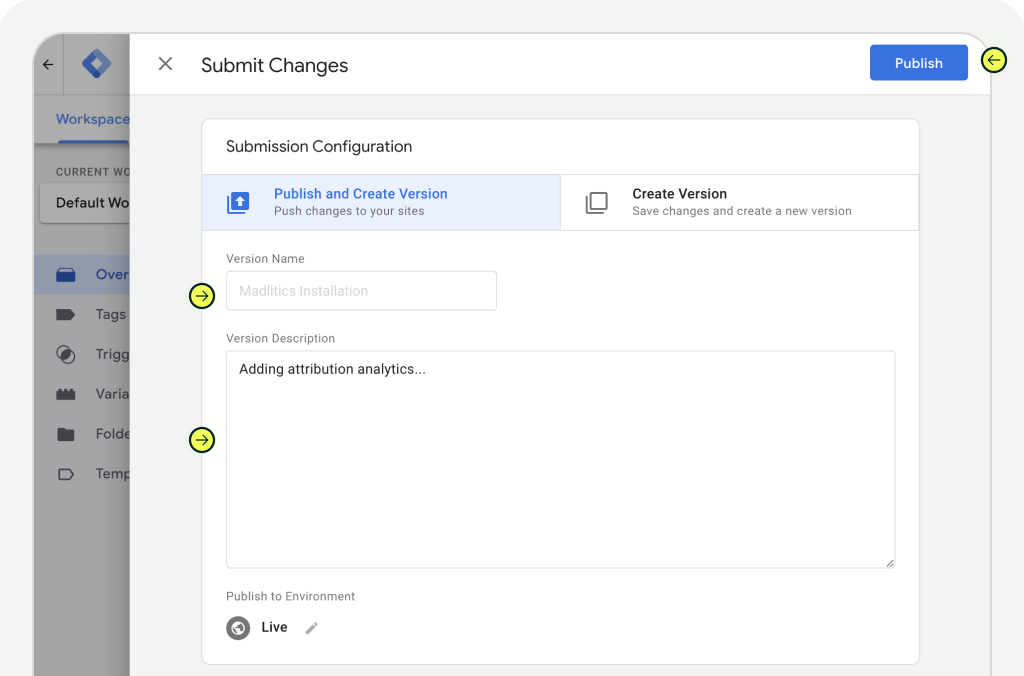Image resolution: width=1024 pixels, height=676 pixels.
Task: Open Triggers in the sidebar
Action: (82, 354)
